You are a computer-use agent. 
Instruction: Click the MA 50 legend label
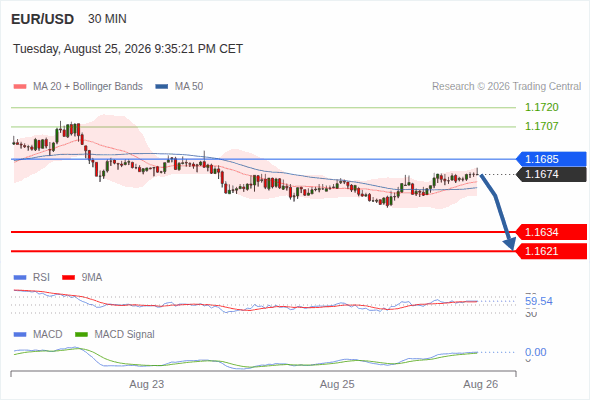pos(189,87)
